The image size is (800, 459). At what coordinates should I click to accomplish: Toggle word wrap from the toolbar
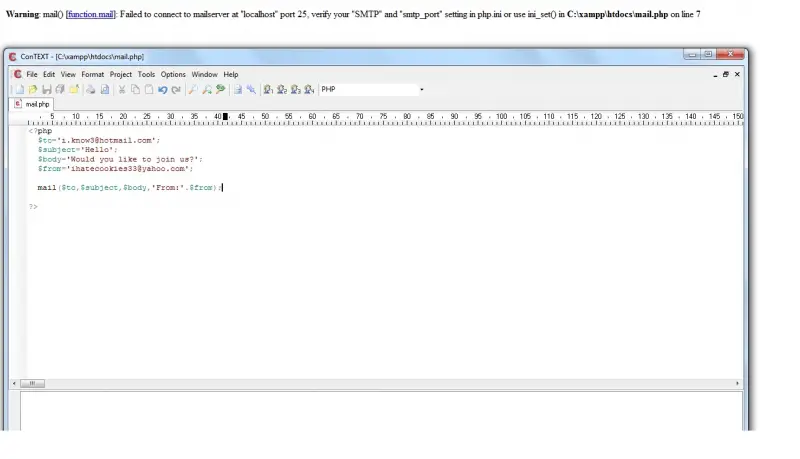coord(238,90)
